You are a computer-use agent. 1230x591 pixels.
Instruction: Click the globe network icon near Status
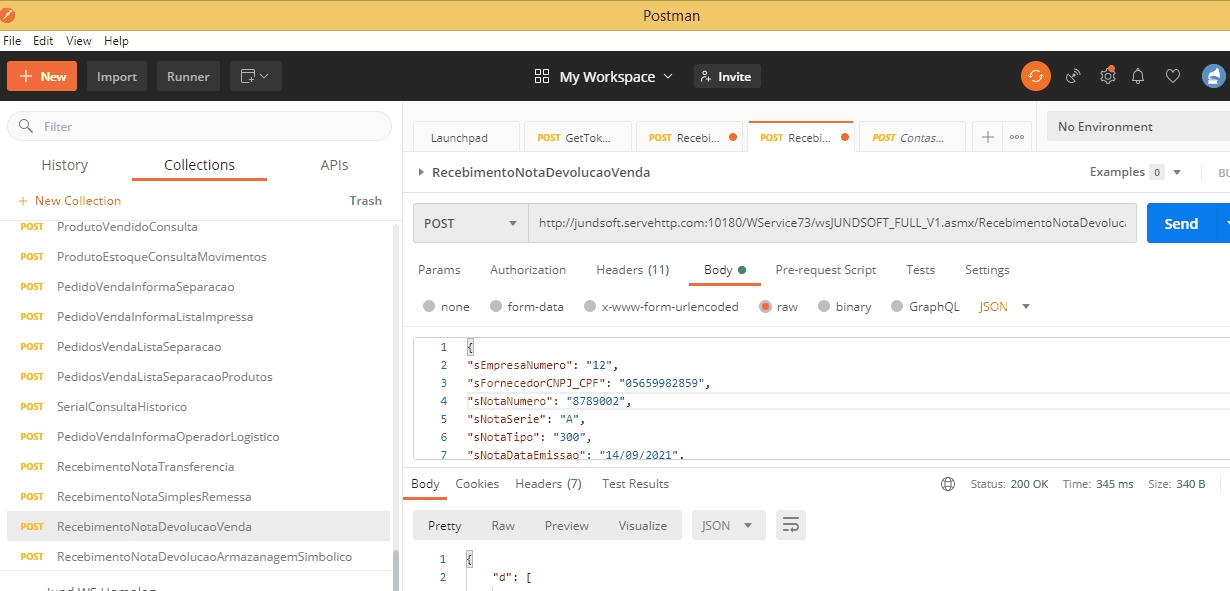[x=948, y=484]
